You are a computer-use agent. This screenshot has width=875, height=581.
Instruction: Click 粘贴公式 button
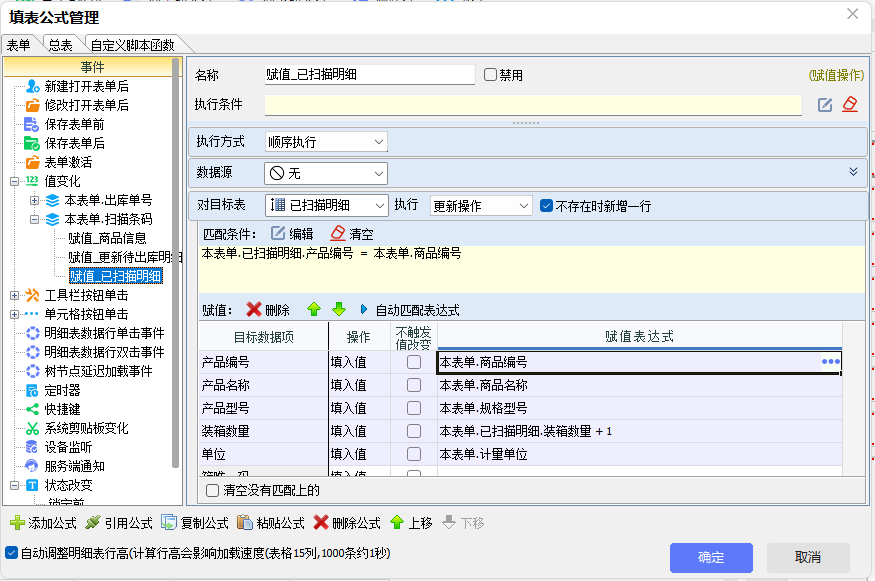click(271, 523)
